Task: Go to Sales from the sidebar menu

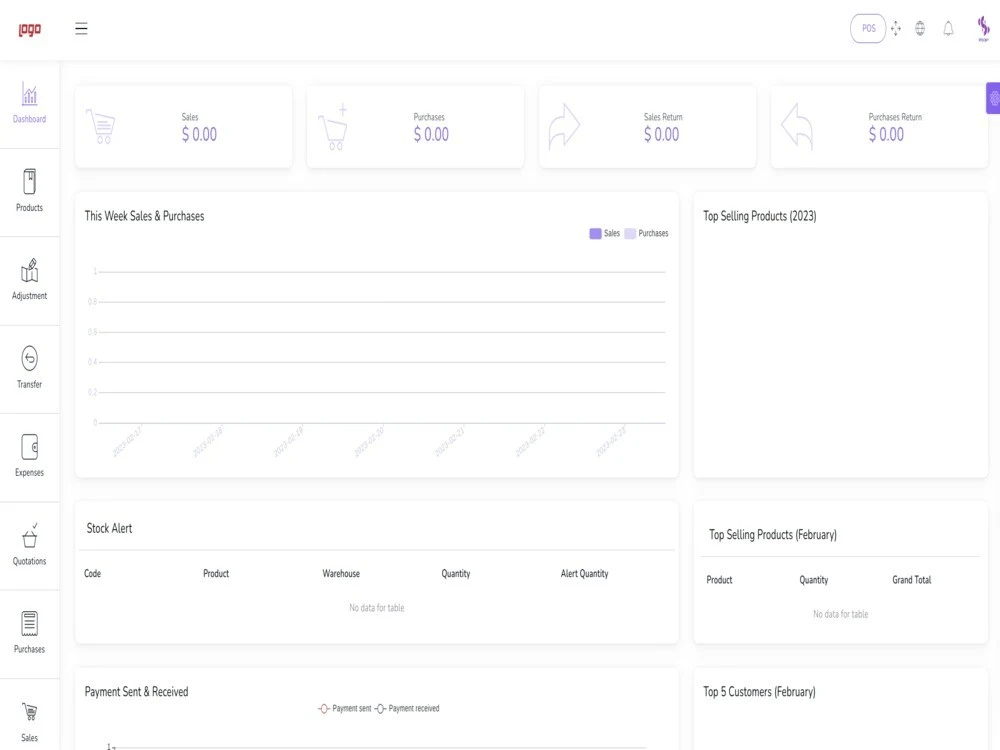Action: pos(30,718)
